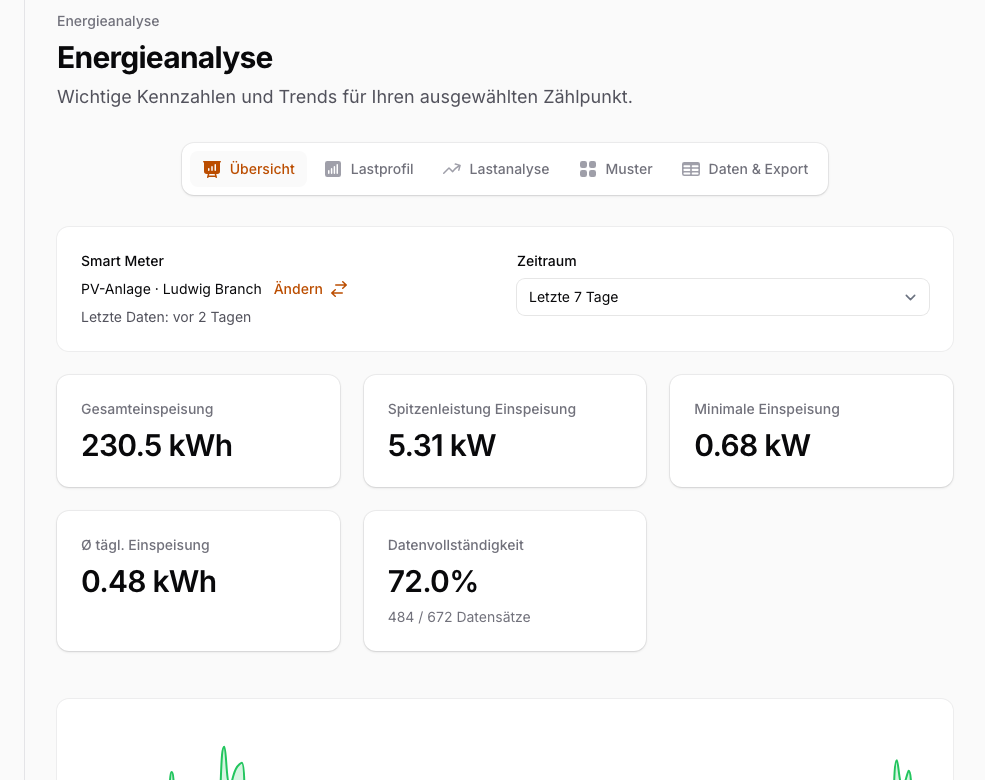The height and width of the screenshot is (780, 985).
Task: Click the swap arrows icon next to Ändern
Action: [338, 289]
